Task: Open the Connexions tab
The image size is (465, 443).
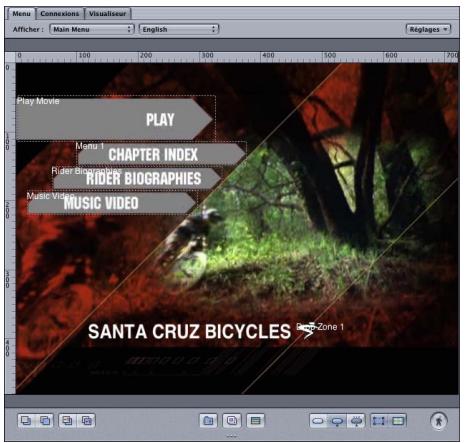Action: [x=60, y=14]
